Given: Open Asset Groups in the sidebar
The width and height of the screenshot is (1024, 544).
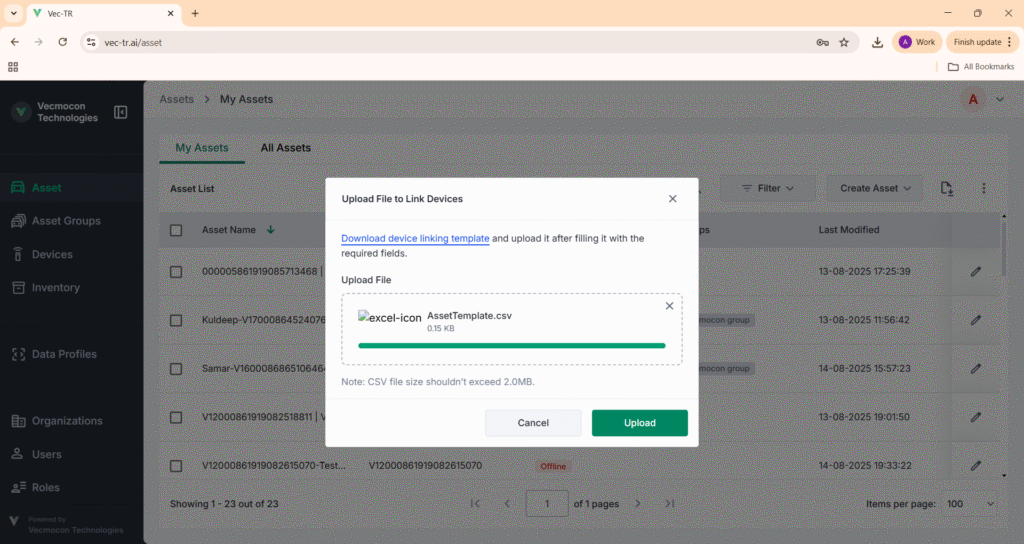Looking at the screenshot, I should point(65,221).
